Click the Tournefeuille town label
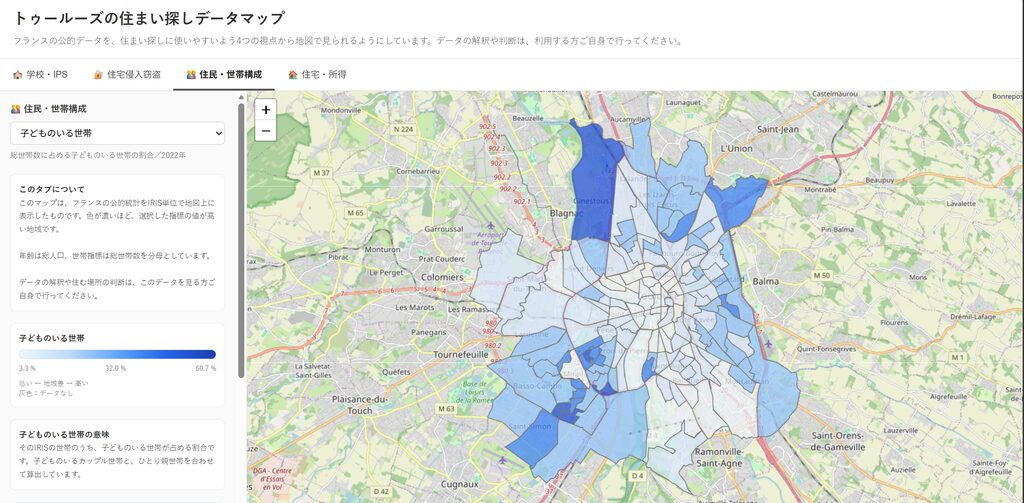Image resolution: width=1024 pixels, height=503 pixels. [x=461, y=354]
